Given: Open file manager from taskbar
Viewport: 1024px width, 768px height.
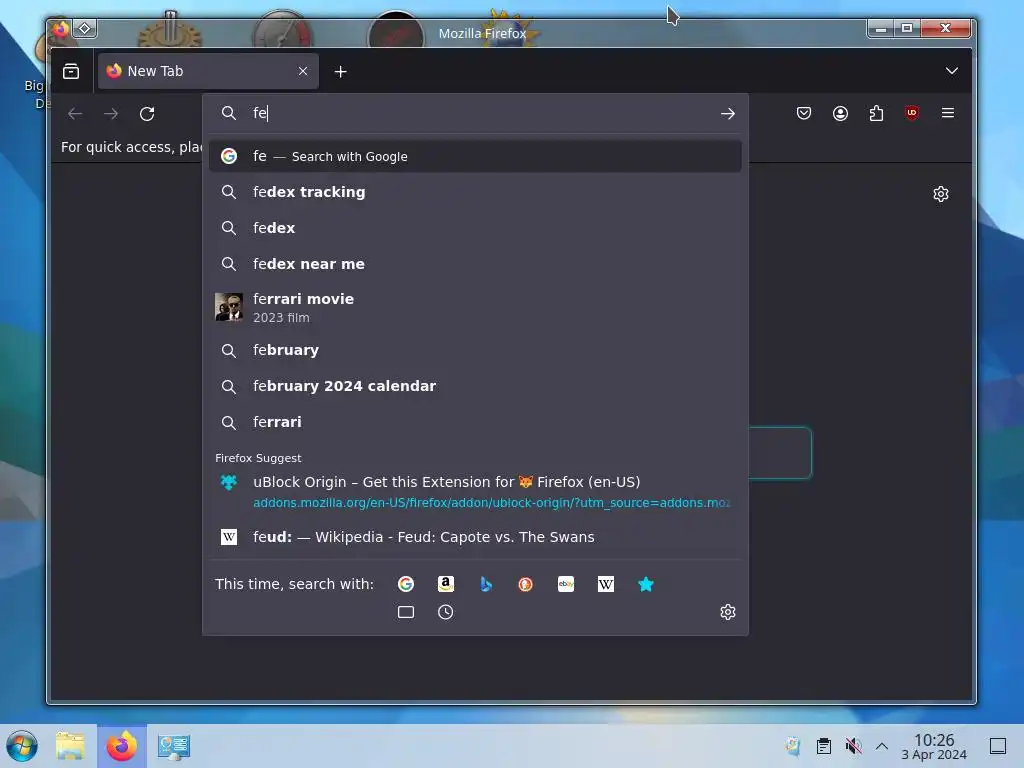Looking at the screenshot, I should pyautogui.click(x=70, y=746).
